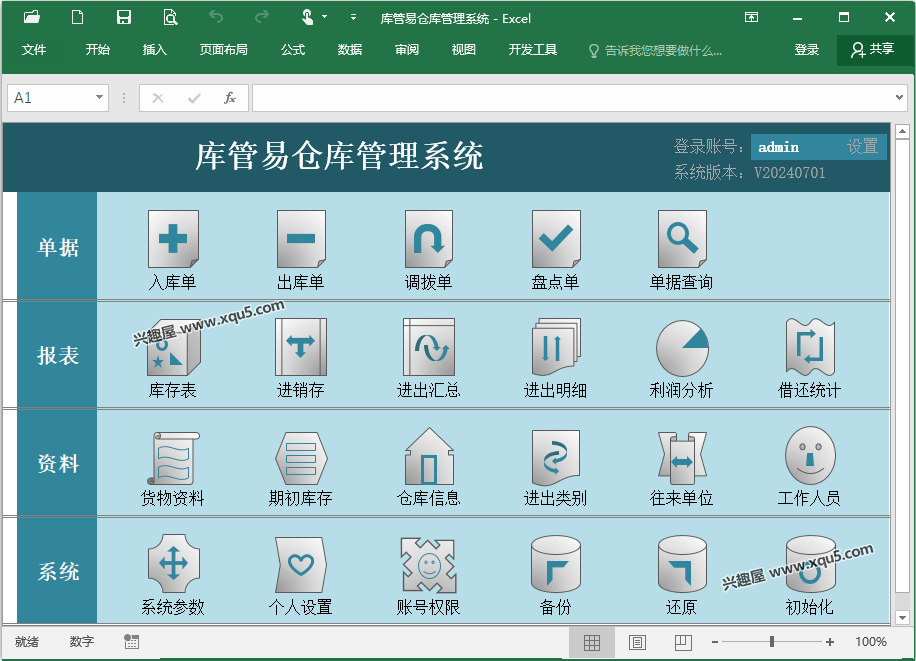
Task: Switch to the 审阅 ribbon tab
Action: click(x=407, y=50)
